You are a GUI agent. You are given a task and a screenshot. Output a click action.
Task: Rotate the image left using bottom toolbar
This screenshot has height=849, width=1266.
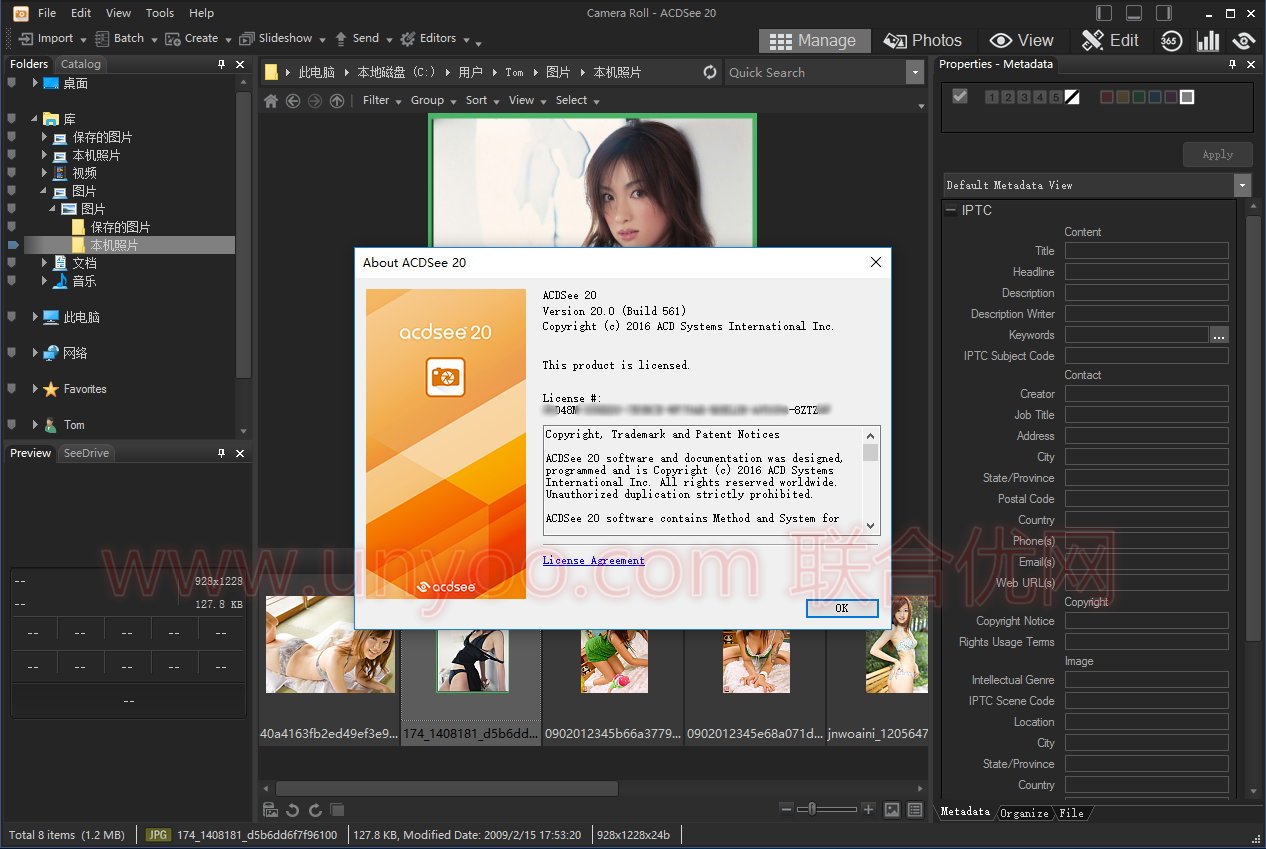pos(293,810)
